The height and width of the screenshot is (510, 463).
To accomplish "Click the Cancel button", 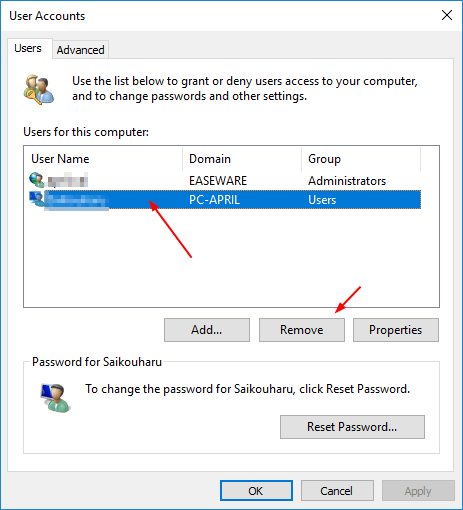I will click(337, 491).
